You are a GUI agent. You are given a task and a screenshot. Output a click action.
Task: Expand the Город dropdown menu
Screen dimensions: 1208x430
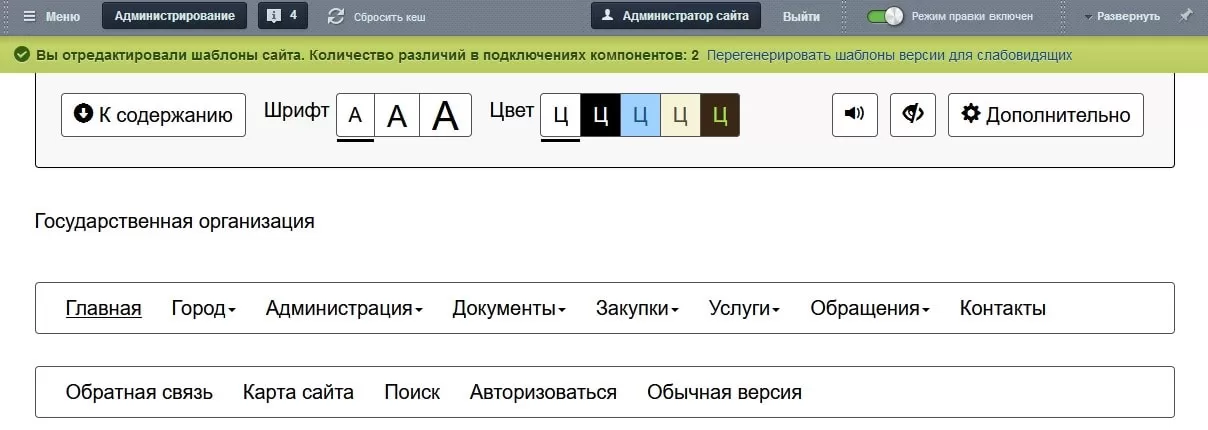[203, 308]
